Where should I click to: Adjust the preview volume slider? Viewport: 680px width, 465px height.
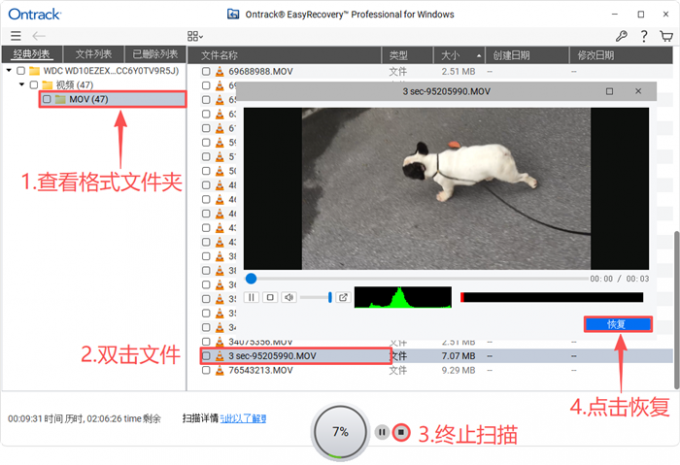(x=315, y=297)
